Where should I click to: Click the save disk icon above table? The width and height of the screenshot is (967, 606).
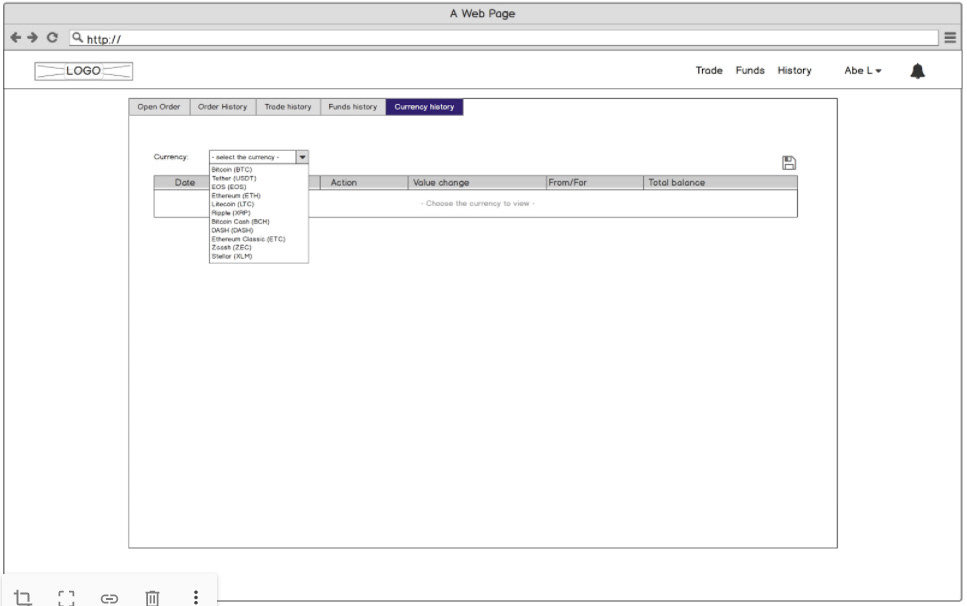tap(789, 163)
